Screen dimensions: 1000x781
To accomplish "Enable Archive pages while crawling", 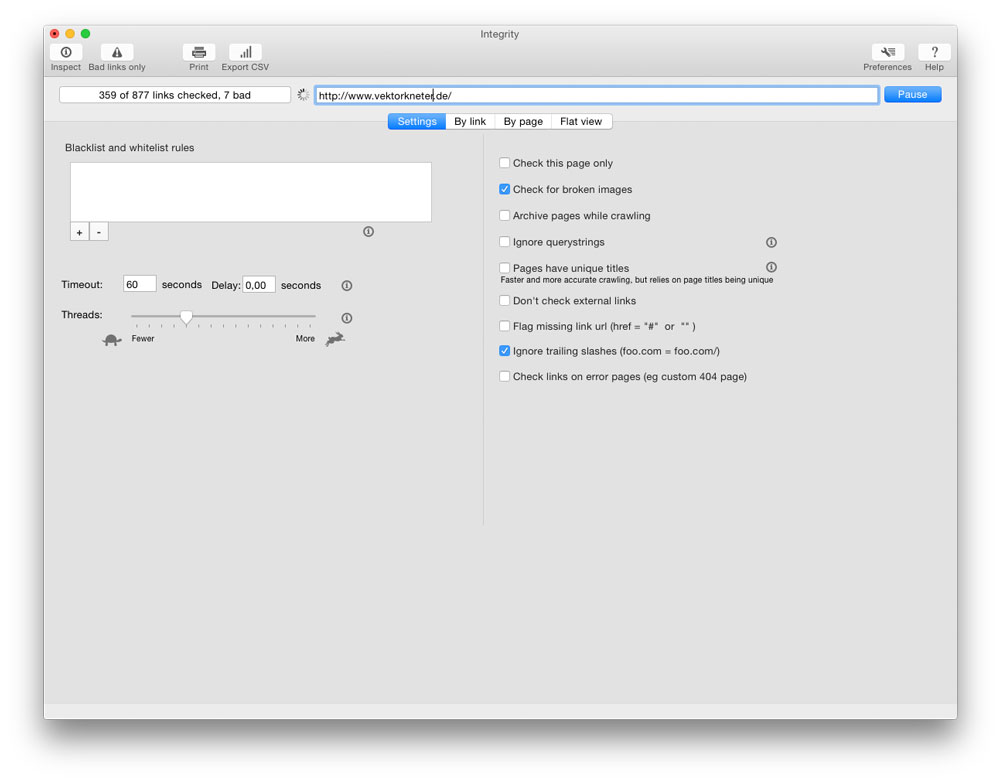I will pyautogui.click(x=504, y=215).
